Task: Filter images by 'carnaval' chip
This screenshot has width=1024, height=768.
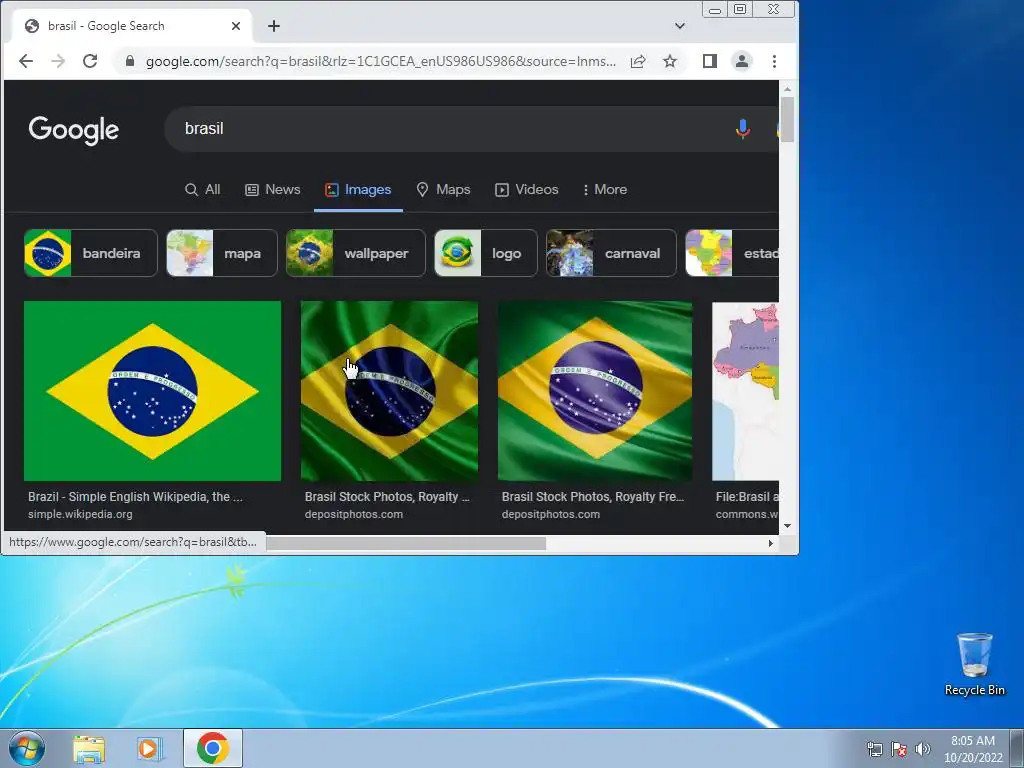Action: click(611, 253)
